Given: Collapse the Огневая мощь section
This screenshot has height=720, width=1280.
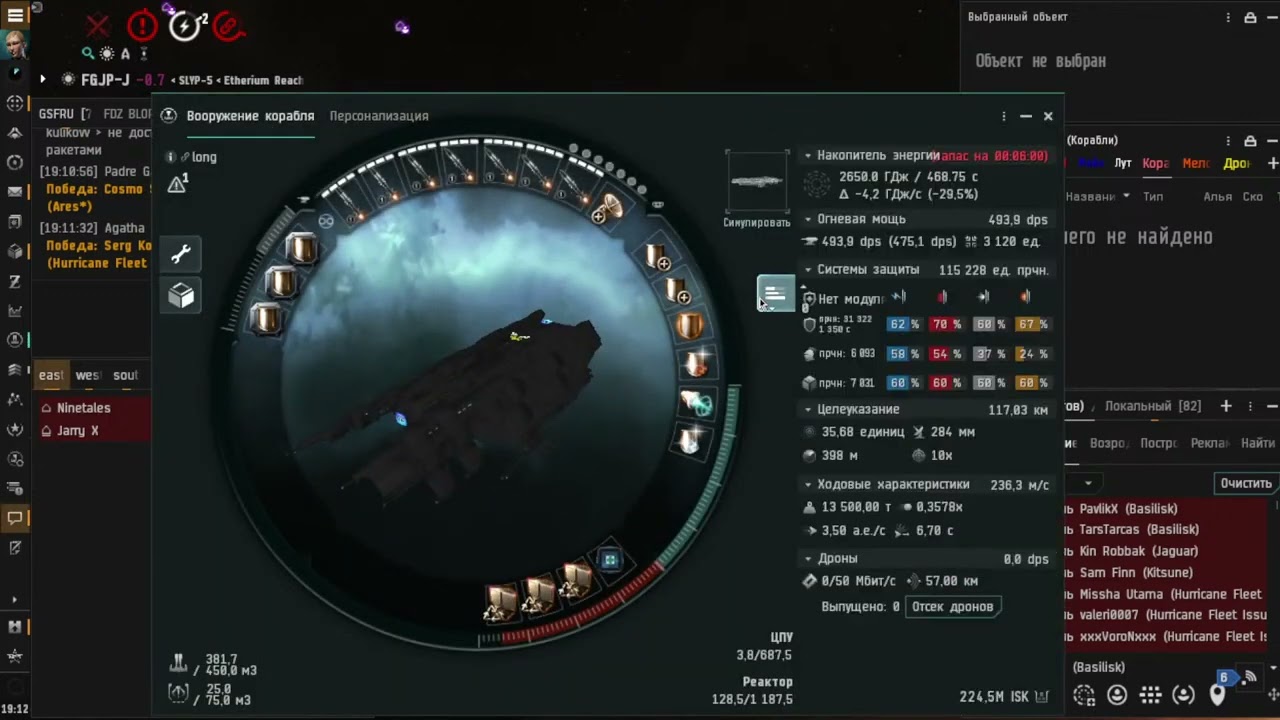Looking at the screenshot, I should pos(808,219).
